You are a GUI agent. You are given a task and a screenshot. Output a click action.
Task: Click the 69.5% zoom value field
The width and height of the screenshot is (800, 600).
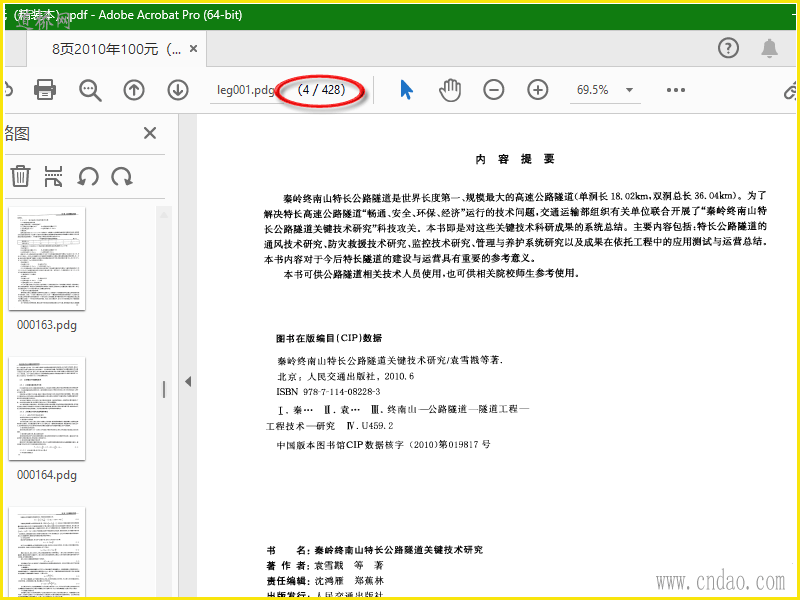[593, 90]
